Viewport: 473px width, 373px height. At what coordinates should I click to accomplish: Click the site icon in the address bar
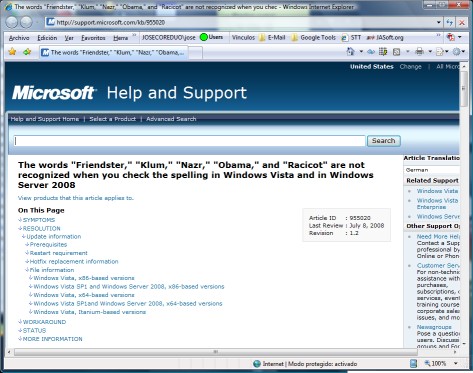pyautogui.click(x=51, y=22)
